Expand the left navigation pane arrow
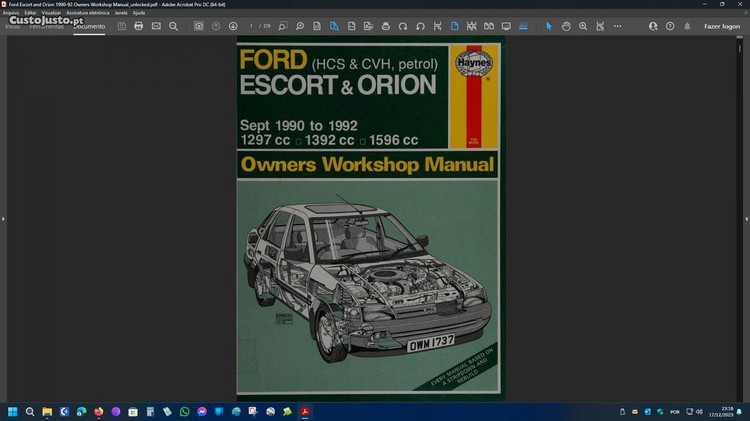Screen dimensions: 750x421 3,219
